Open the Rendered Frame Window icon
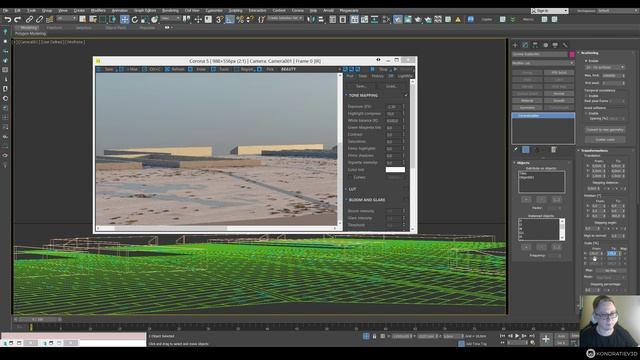This screenshot has height=360, width=640. 408,19
